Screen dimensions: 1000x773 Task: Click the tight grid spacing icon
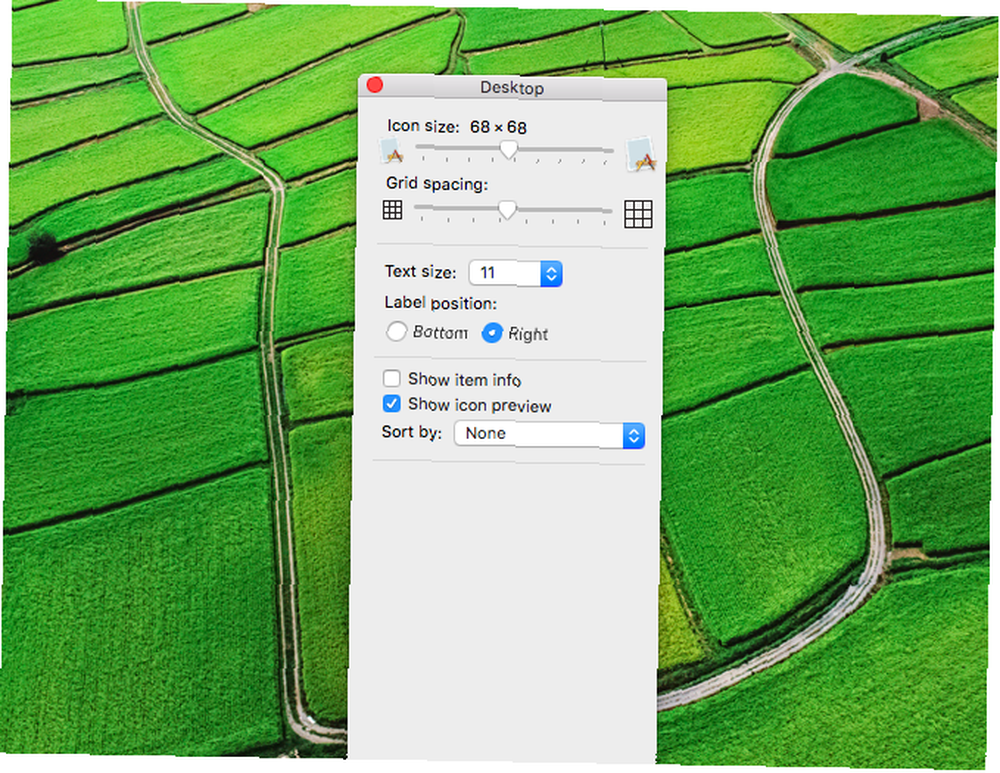(x=392, y=210)
